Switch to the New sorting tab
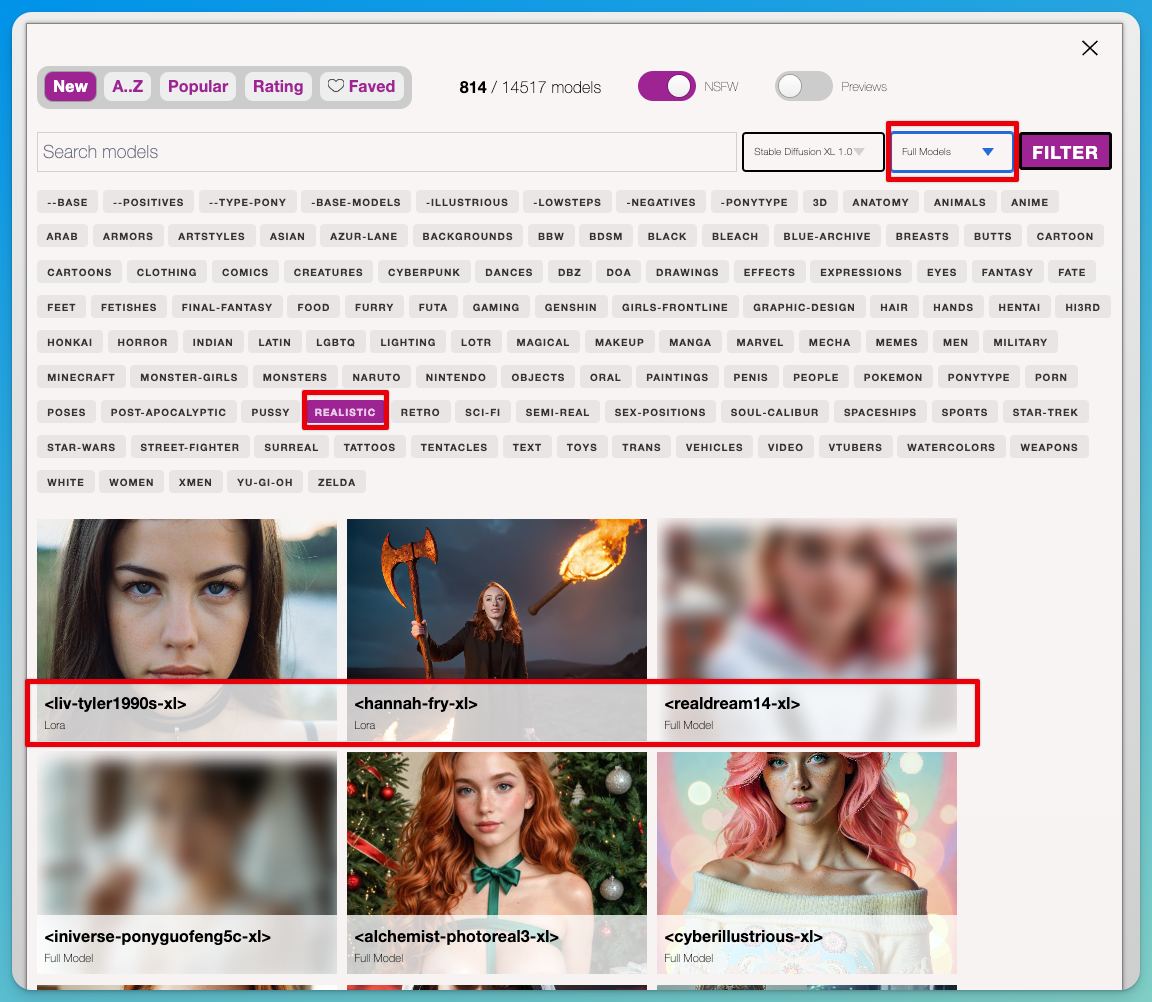 (70, 87)
